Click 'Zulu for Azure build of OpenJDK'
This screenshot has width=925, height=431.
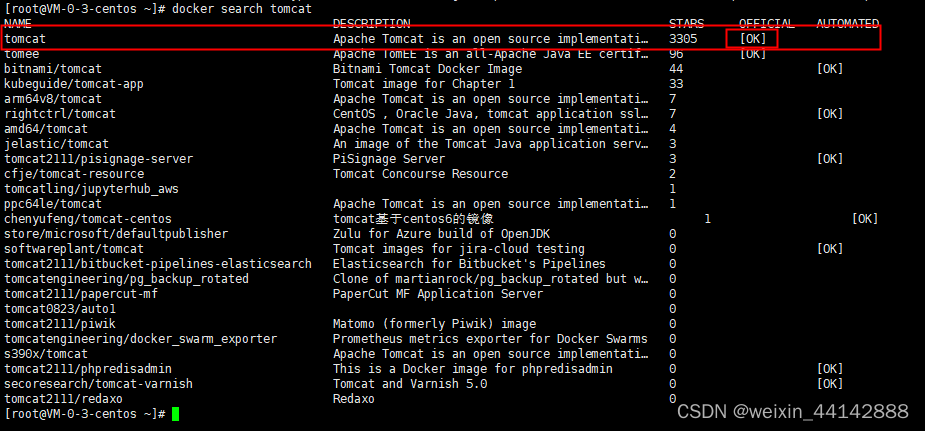pyautogui.click(x=441, y=234)
